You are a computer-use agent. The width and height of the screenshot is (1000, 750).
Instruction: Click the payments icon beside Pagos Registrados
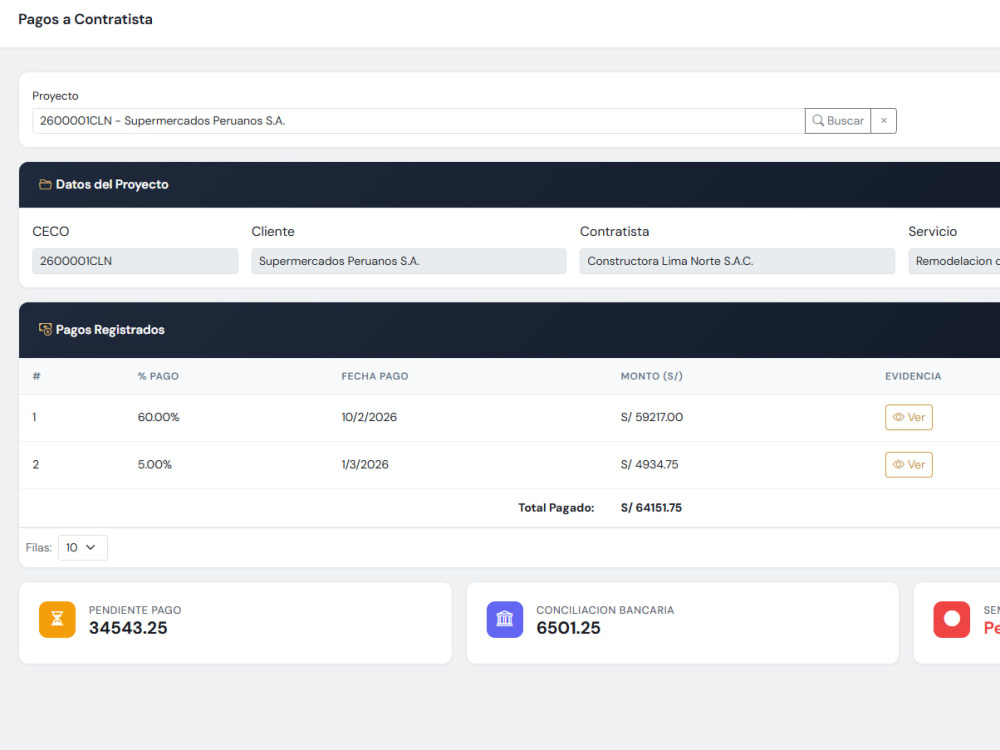pos(45,329)
